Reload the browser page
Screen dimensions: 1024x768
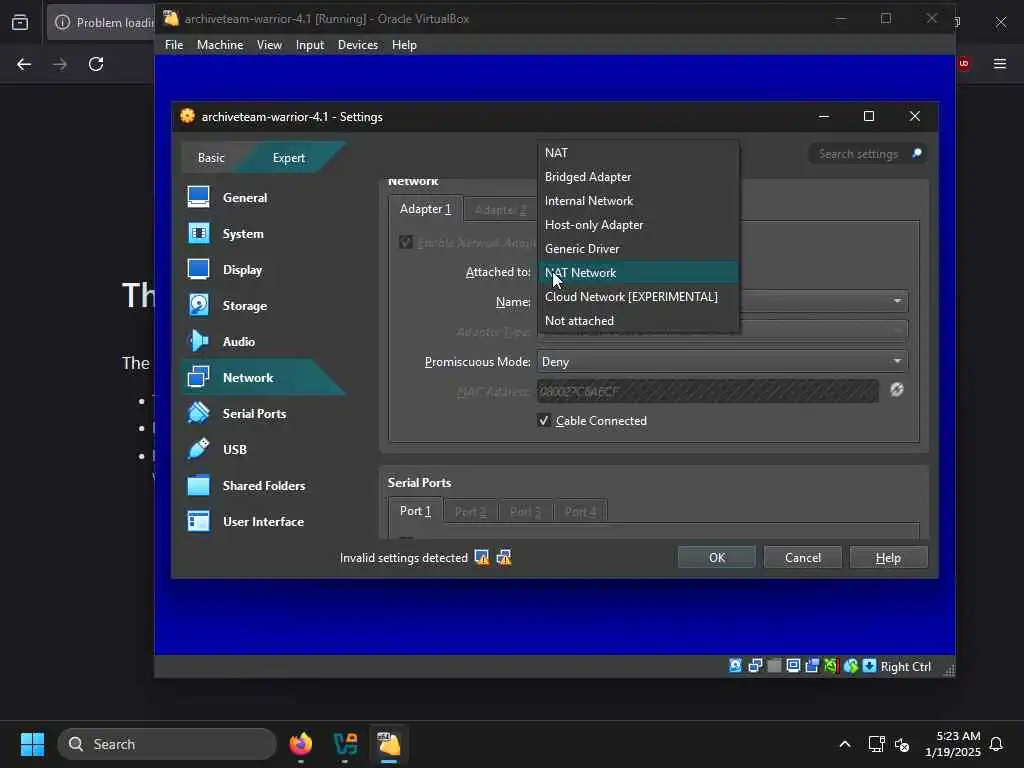96,64
